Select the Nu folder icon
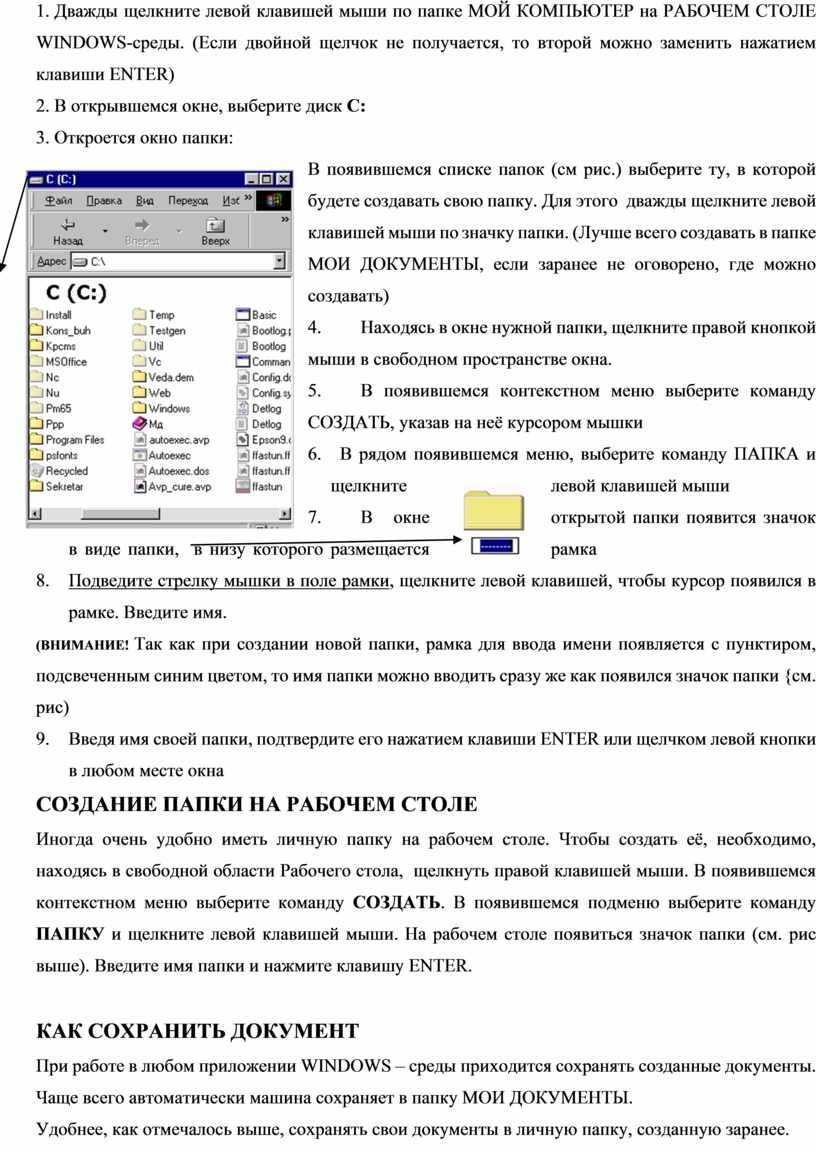This screenshot has height=1152, width=816. tap(37, 392)
